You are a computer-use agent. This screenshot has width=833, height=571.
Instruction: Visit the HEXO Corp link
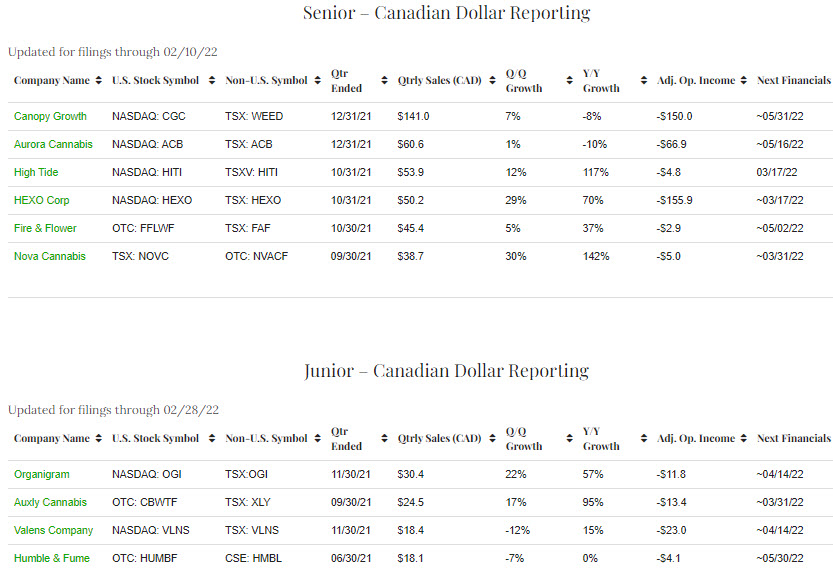point(41,200)
